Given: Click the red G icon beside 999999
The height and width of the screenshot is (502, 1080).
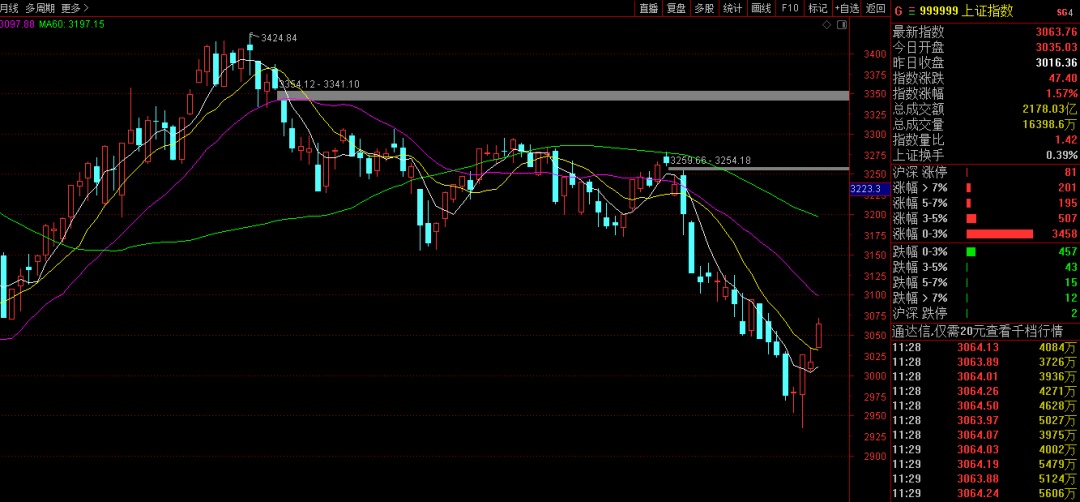Looking at the screenshot, I should click(x=897, y=10).
